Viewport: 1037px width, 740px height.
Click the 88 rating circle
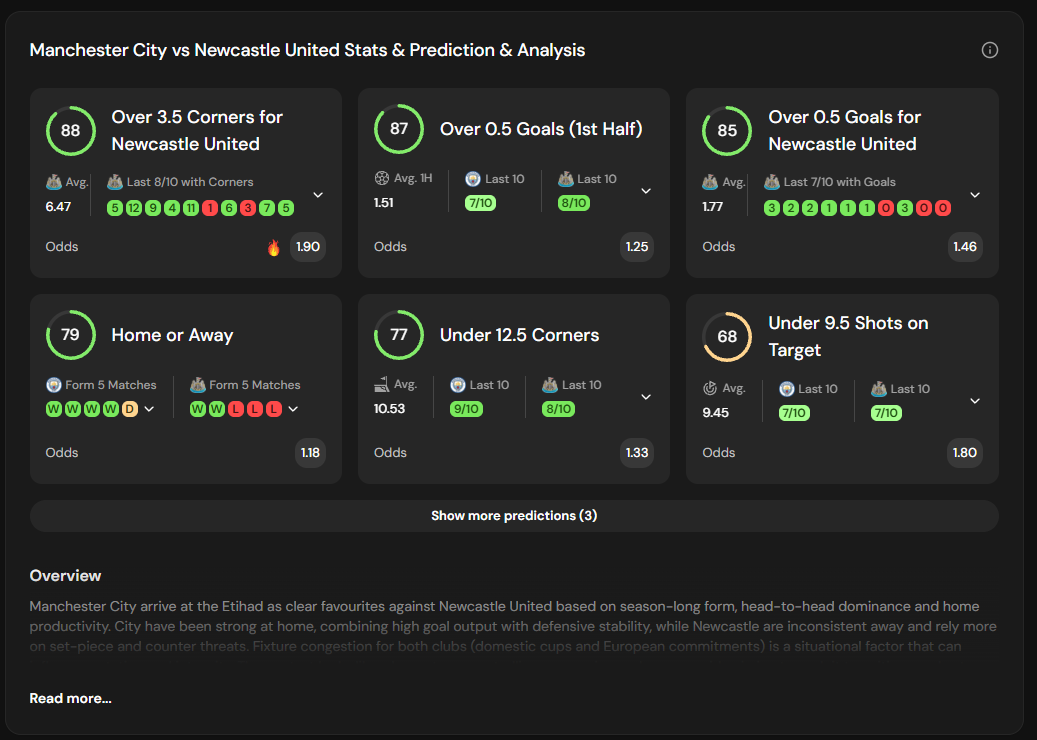[x=71, y=130]
